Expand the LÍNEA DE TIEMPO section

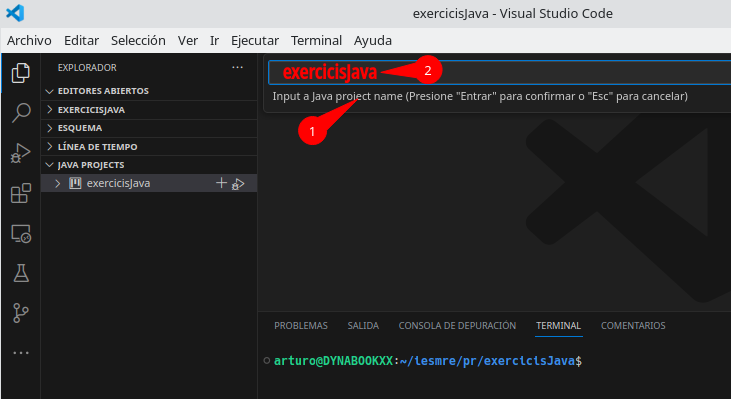149,147
